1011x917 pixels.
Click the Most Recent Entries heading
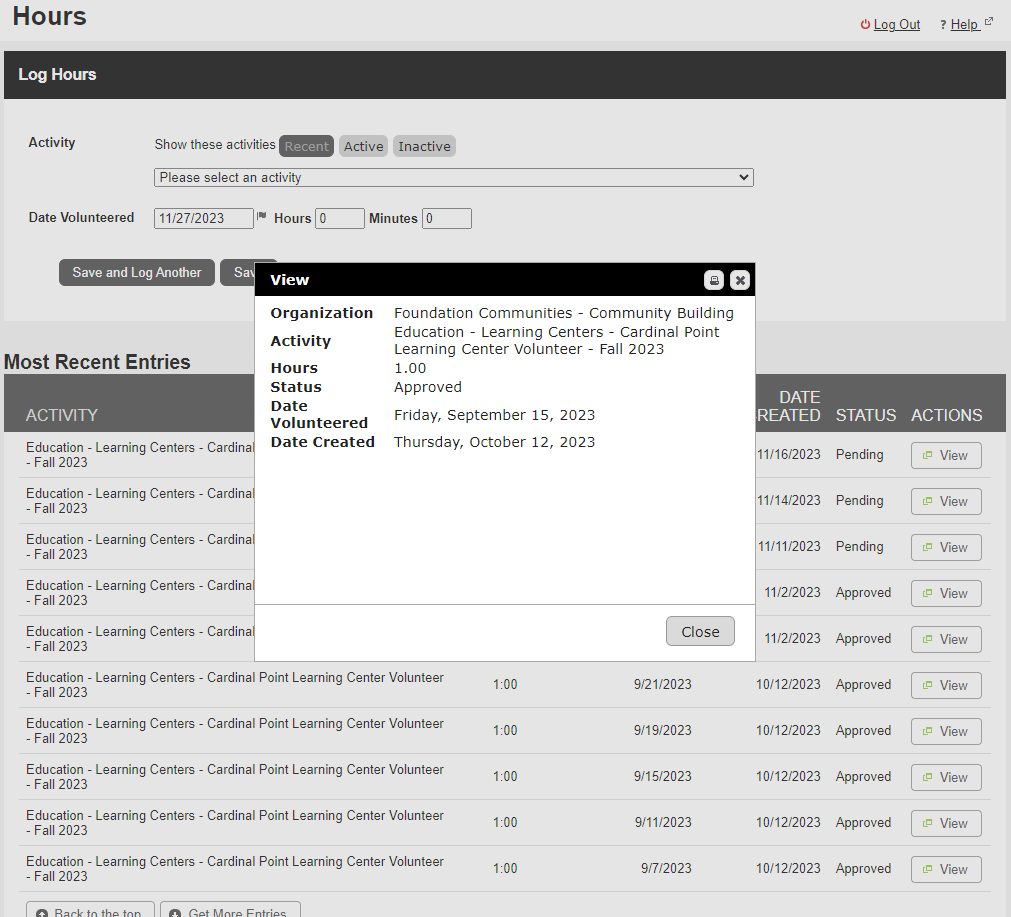pyautogui.click(x=97, y=362)
